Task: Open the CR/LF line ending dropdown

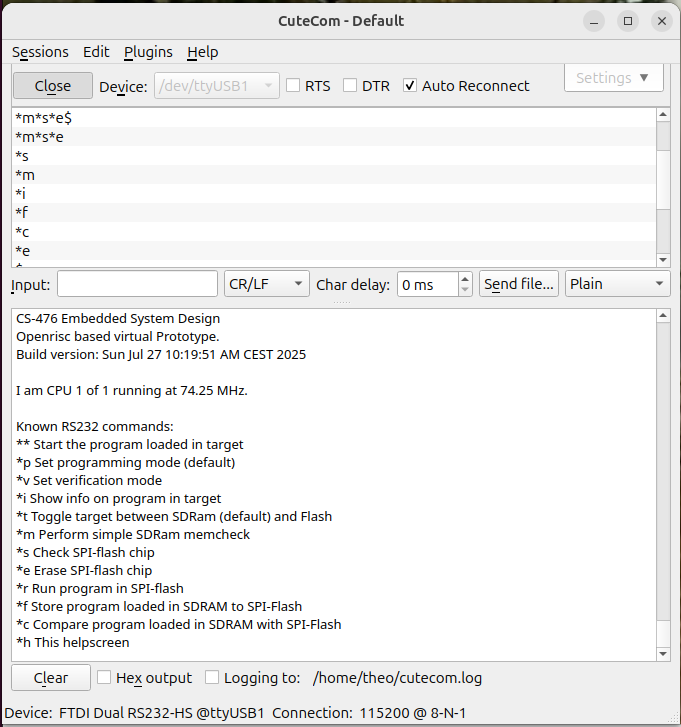Action: (266, 284)
